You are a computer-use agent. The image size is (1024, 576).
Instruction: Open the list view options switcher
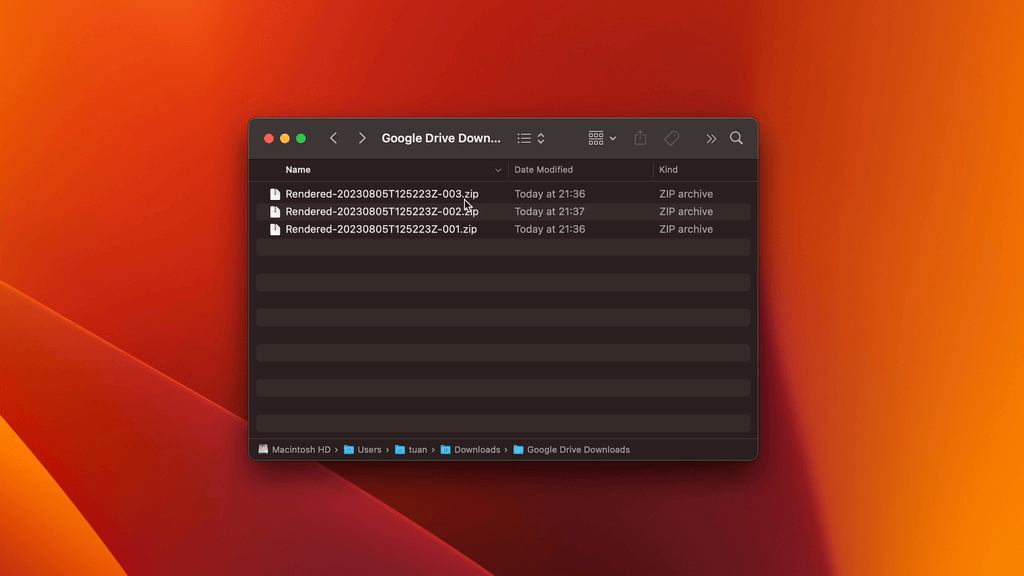[x=531, y=138]
